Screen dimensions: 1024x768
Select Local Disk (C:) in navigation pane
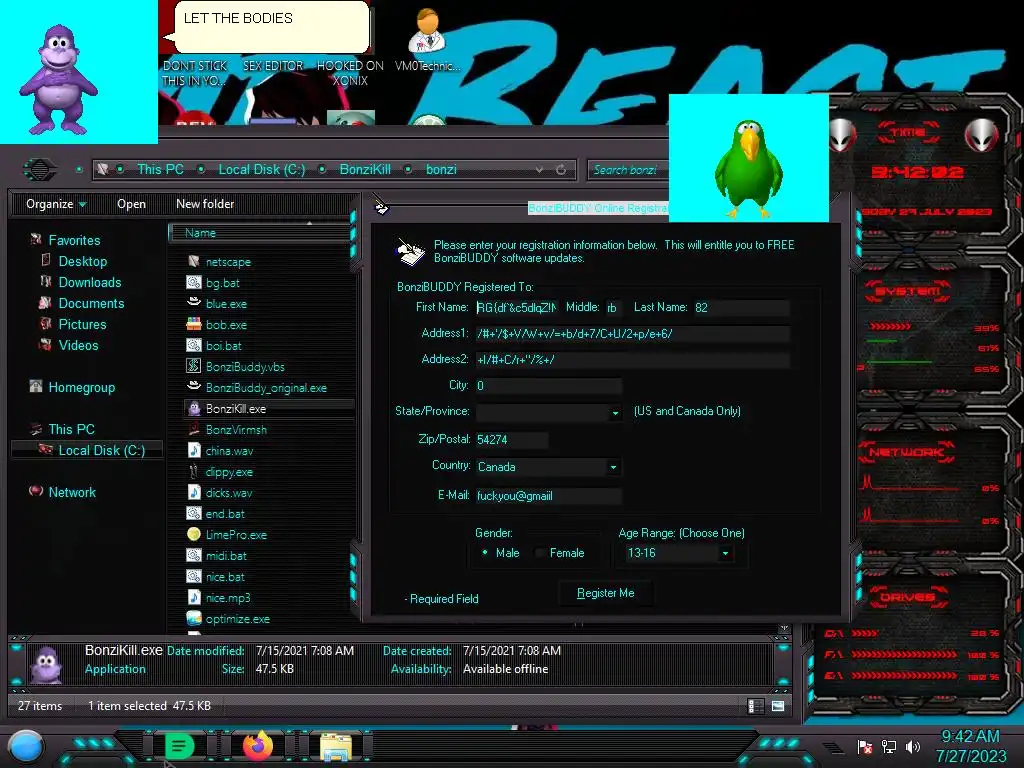(101, 450)
